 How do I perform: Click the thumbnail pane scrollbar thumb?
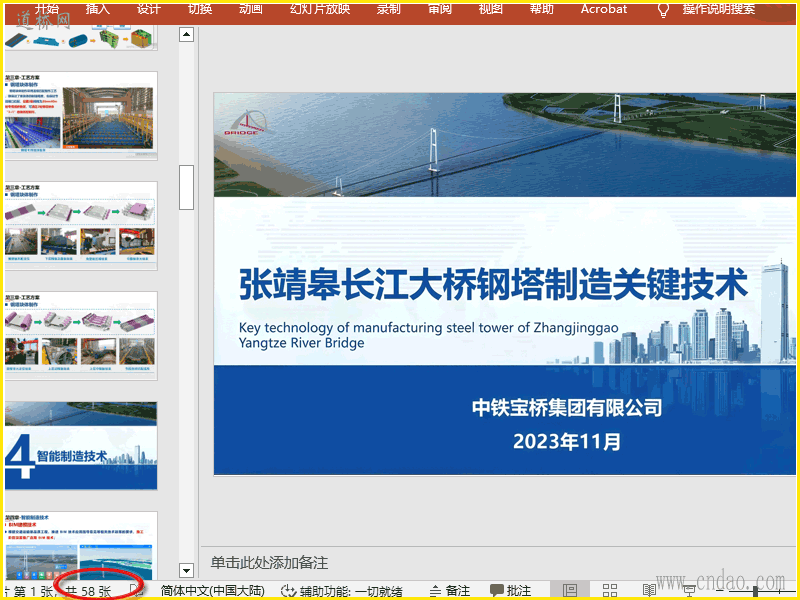point(187,187)
